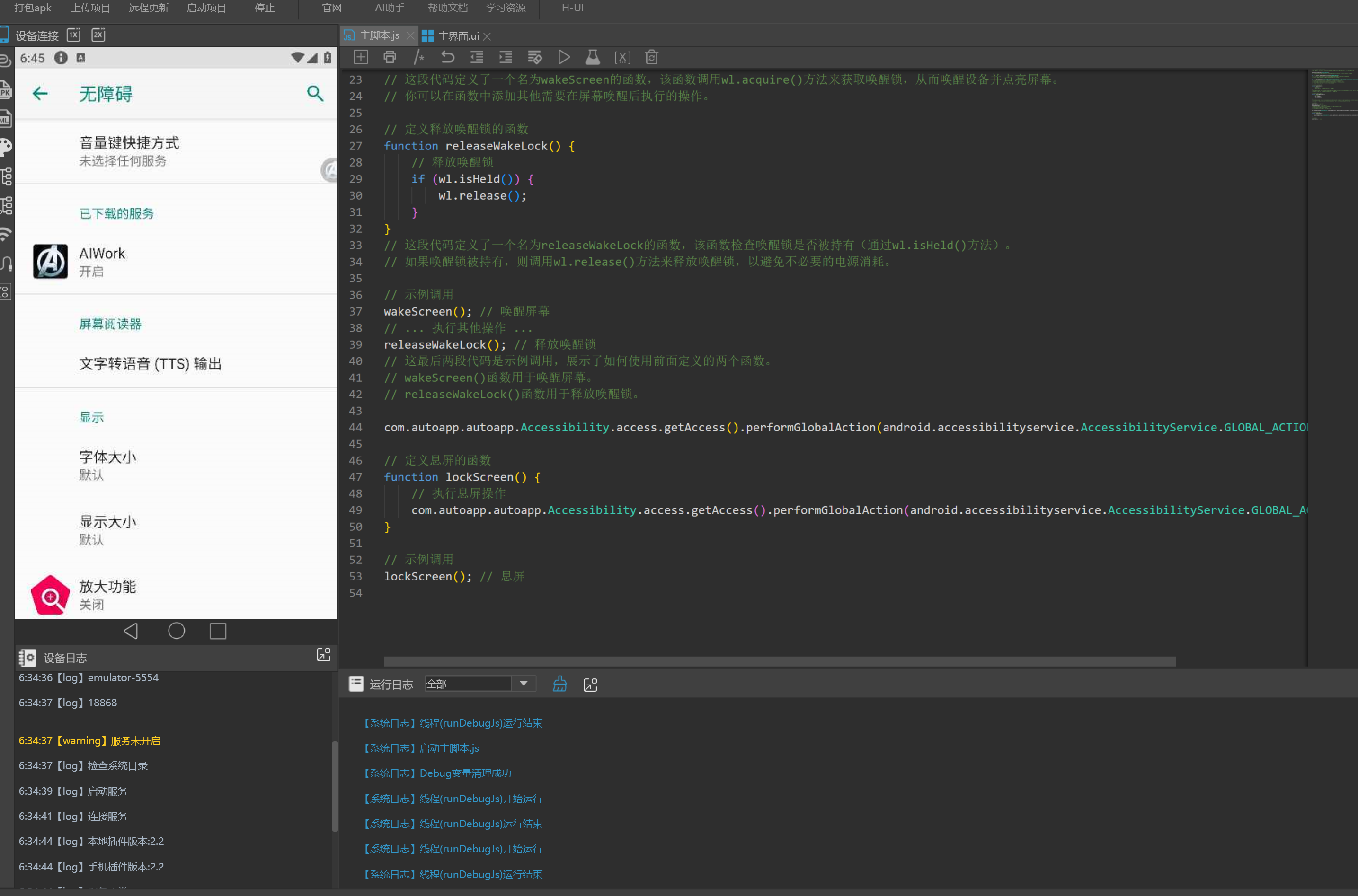Screen dimensions: 1358x896
Task: Click the flask test icon
Action: coord(593,57)
